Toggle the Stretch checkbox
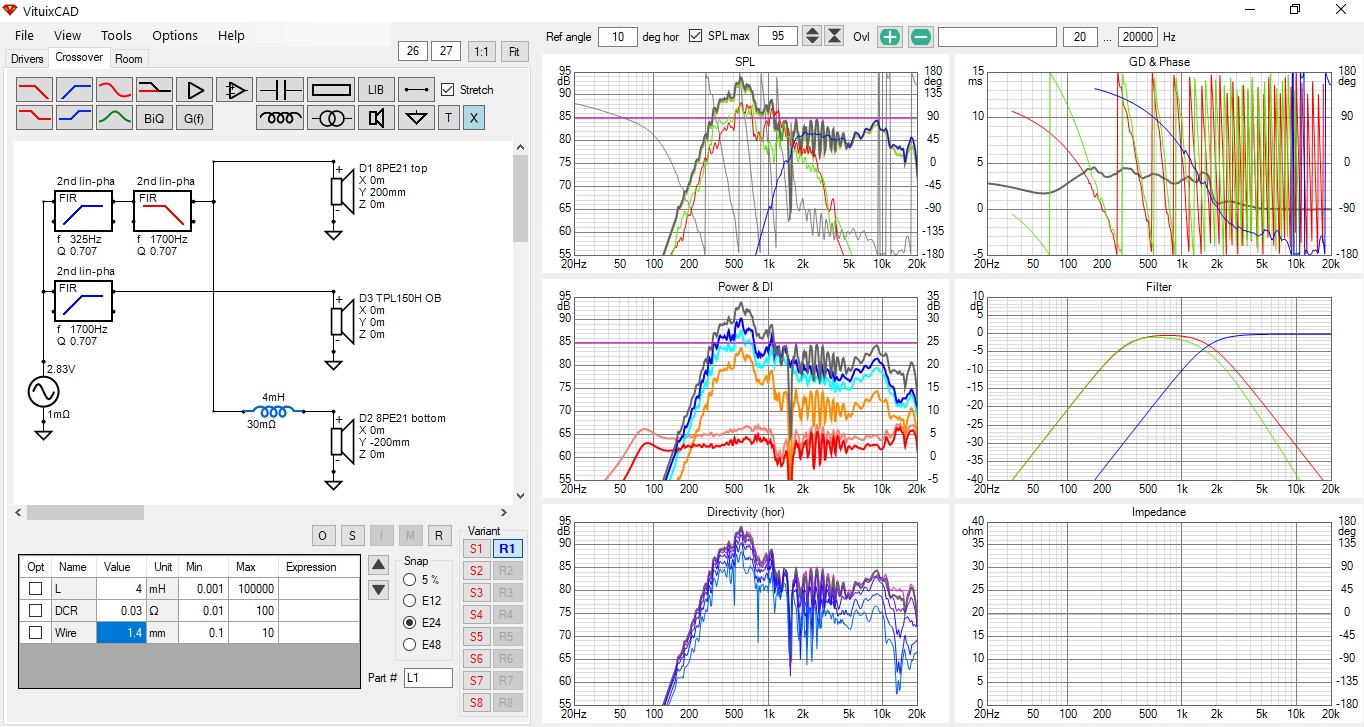The image size is (1364, 727). 448,90
